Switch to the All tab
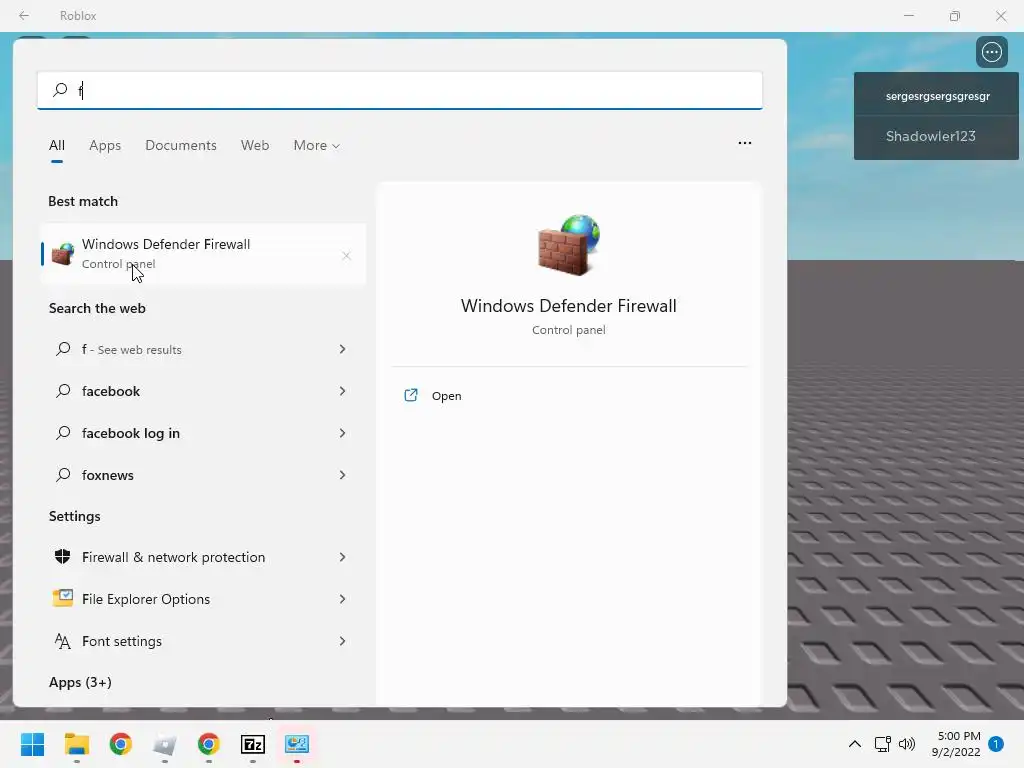This screenshot has height=768, width=1024. coord(57,145)
